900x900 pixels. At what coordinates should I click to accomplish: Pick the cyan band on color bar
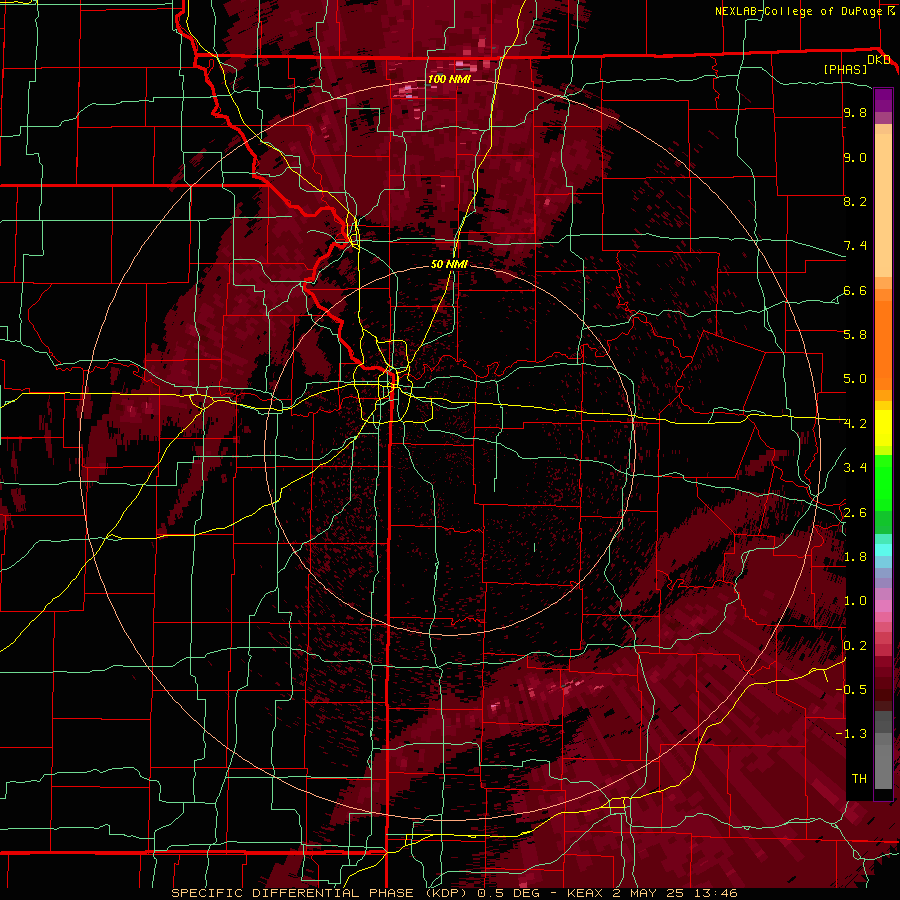pos(883,550)
